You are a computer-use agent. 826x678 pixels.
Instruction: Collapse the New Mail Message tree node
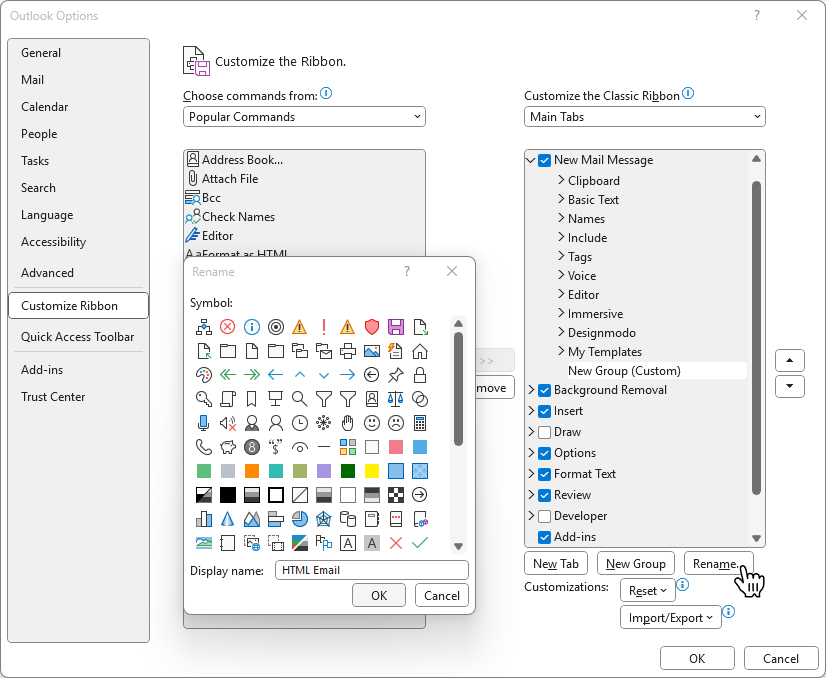pyautogui.click(x=531, y=160)
